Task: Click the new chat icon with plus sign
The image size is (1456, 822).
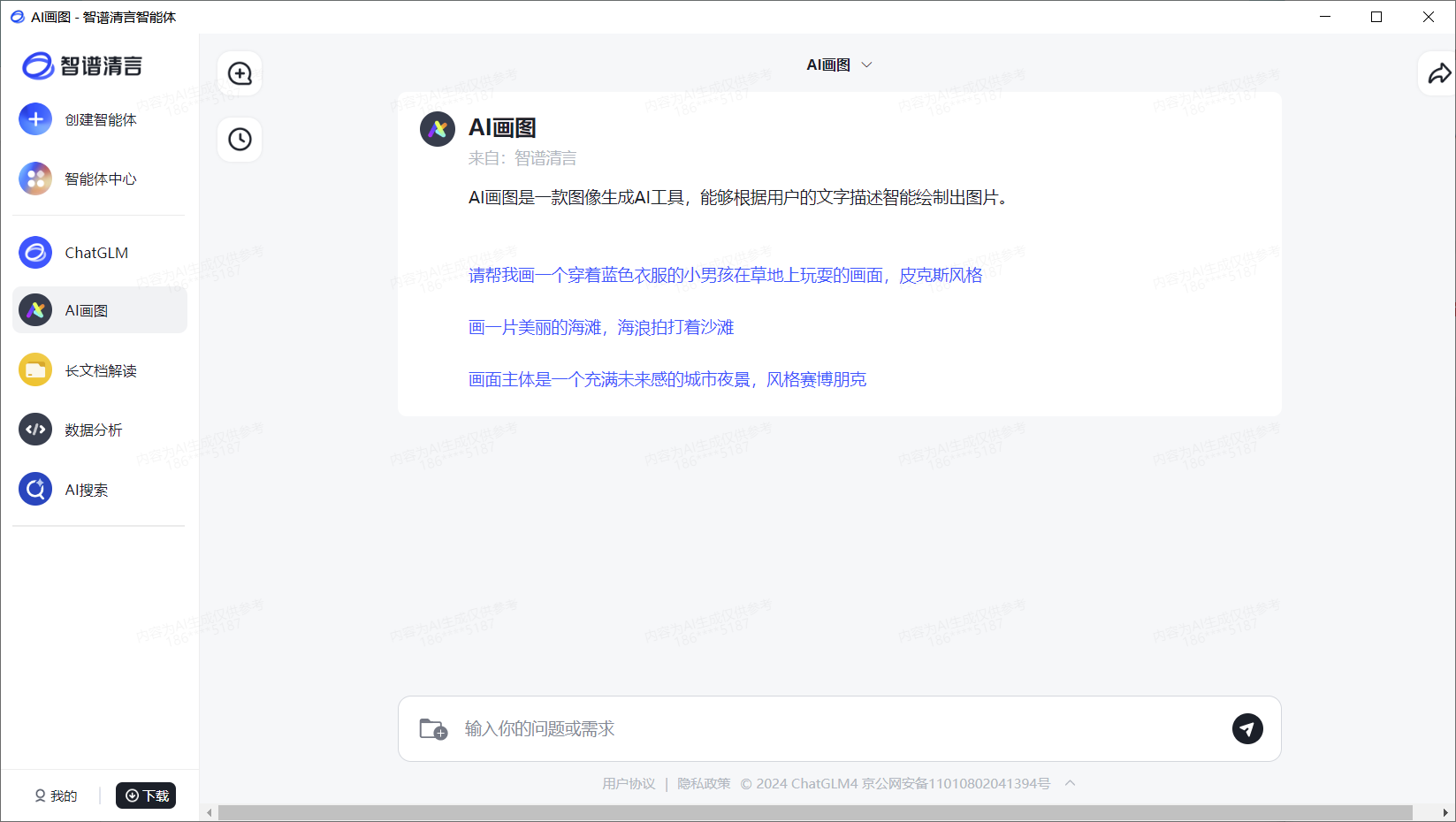Action: point(240,73)
